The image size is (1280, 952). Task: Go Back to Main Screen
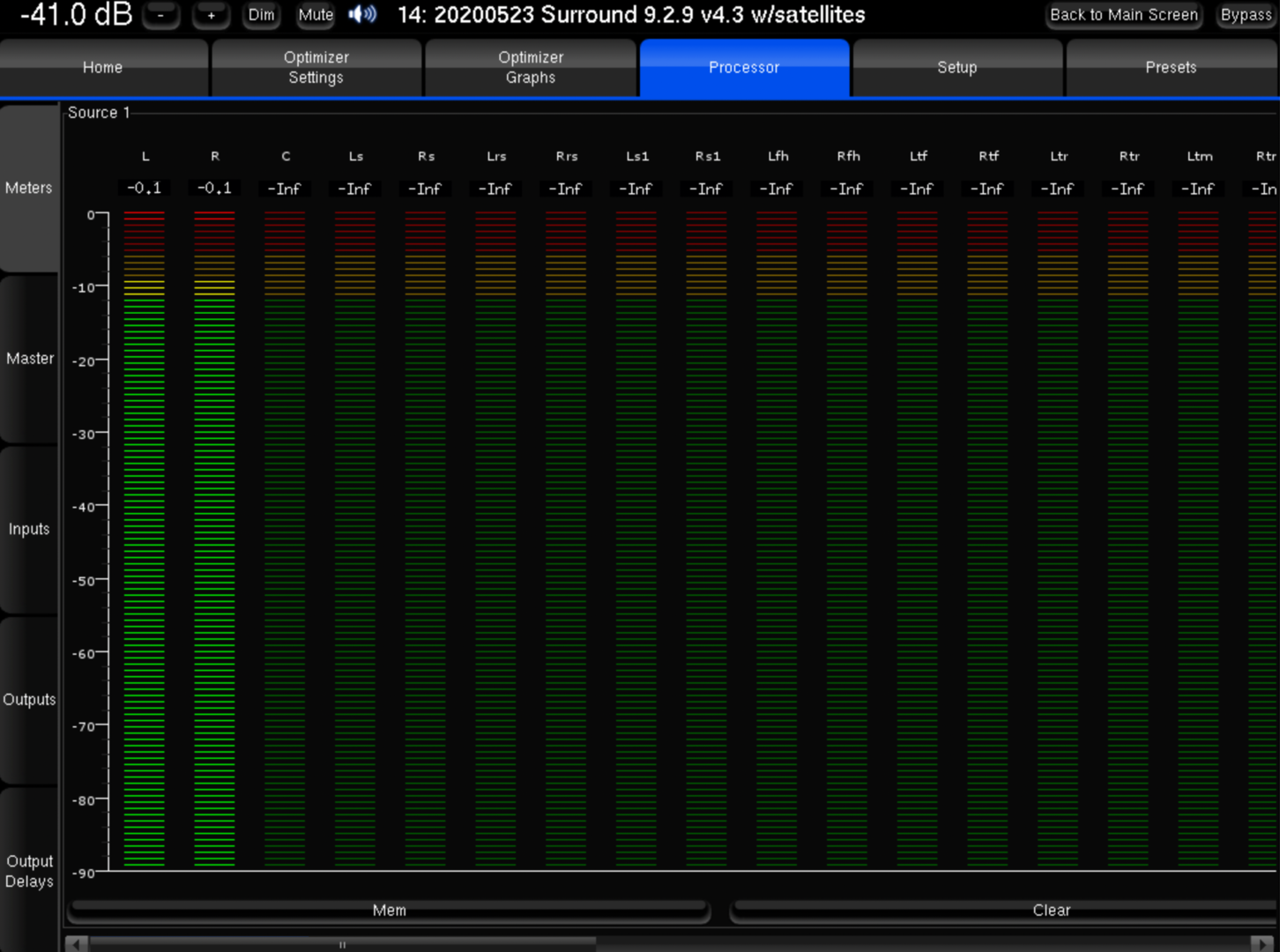pyautogui.click(x=1123, y=15)
